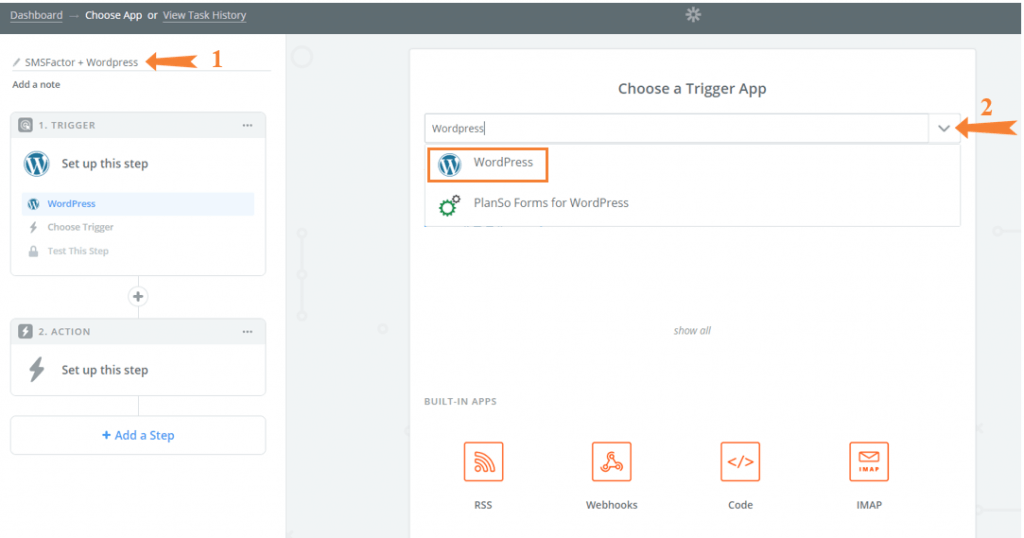1024x538 pixels.
Task: Open the RSS built-in app
Action: coord(483,462)
